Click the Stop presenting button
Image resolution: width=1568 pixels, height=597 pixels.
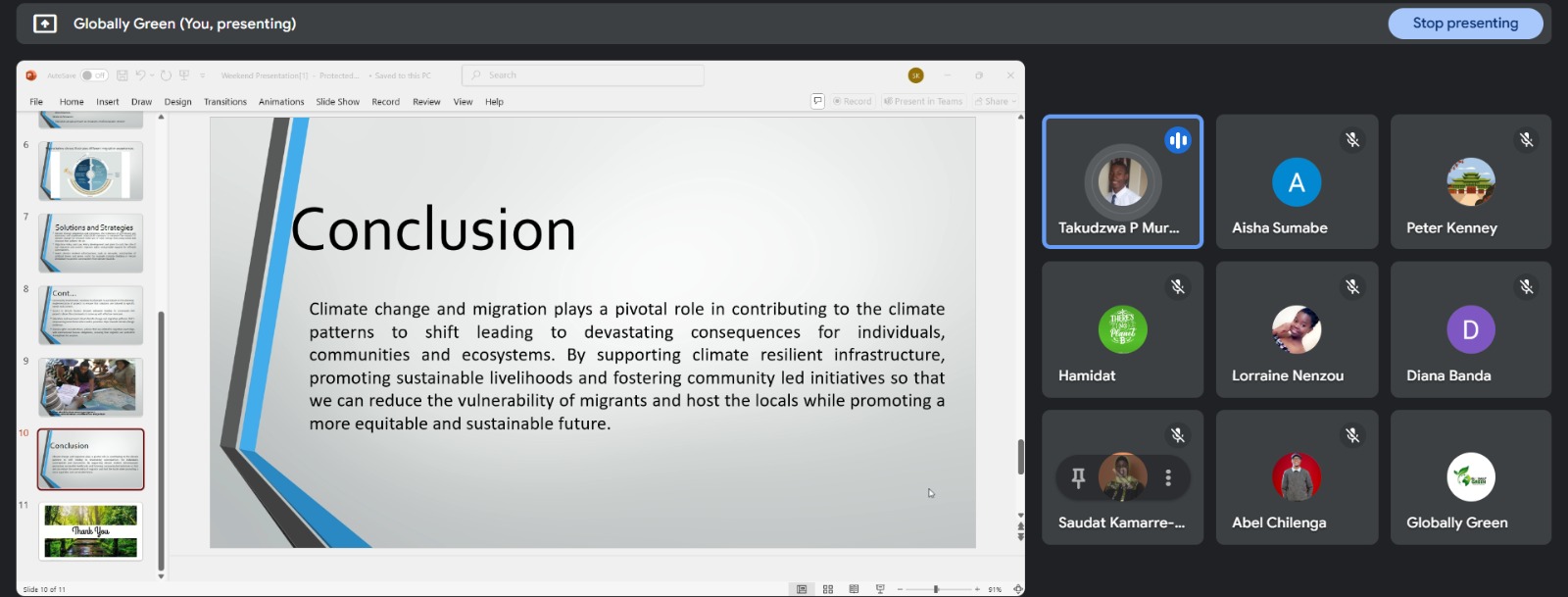[x=1465, y=24]
